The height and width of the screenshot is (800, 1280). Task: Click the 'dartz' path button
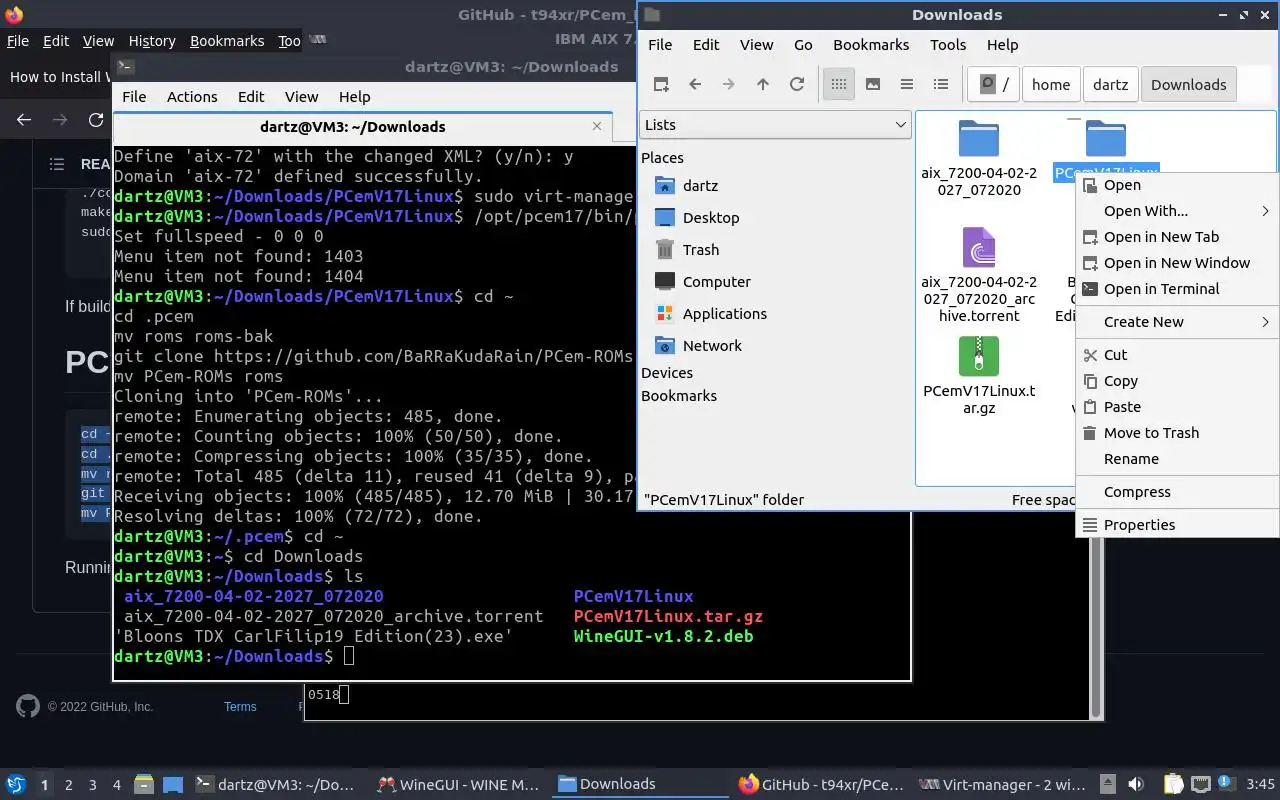tap(1110, 85)
